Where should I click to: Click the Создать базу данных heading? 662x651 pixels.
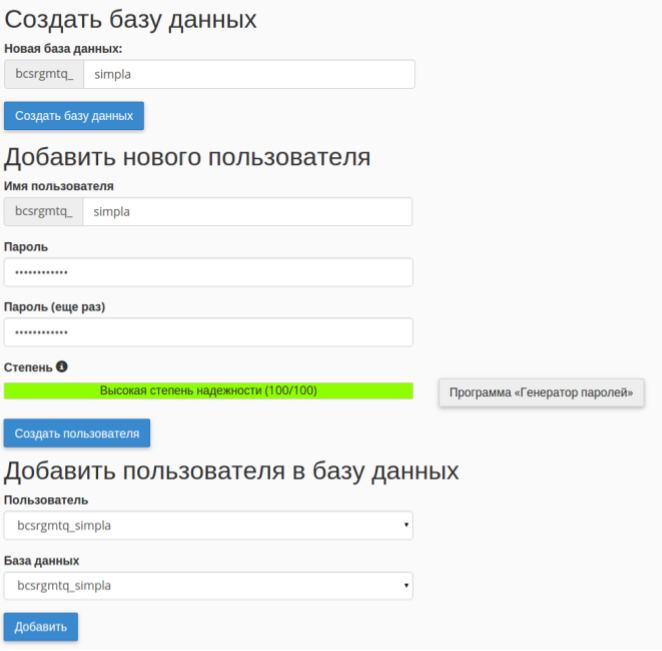point(130,20)
